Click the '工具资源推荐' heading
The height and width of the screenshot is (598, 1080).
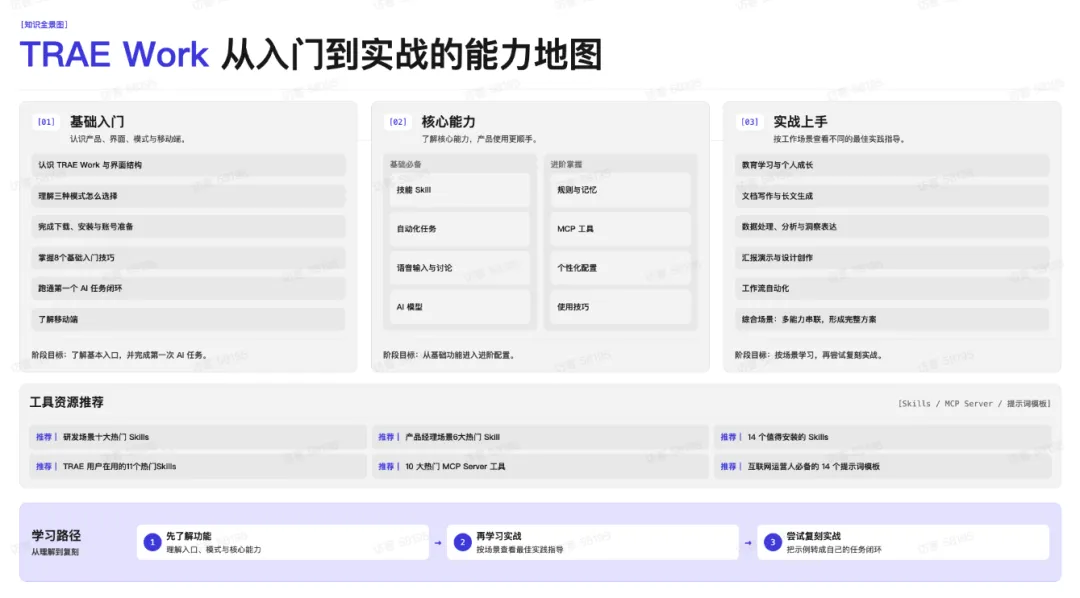[x=66, y=402]
